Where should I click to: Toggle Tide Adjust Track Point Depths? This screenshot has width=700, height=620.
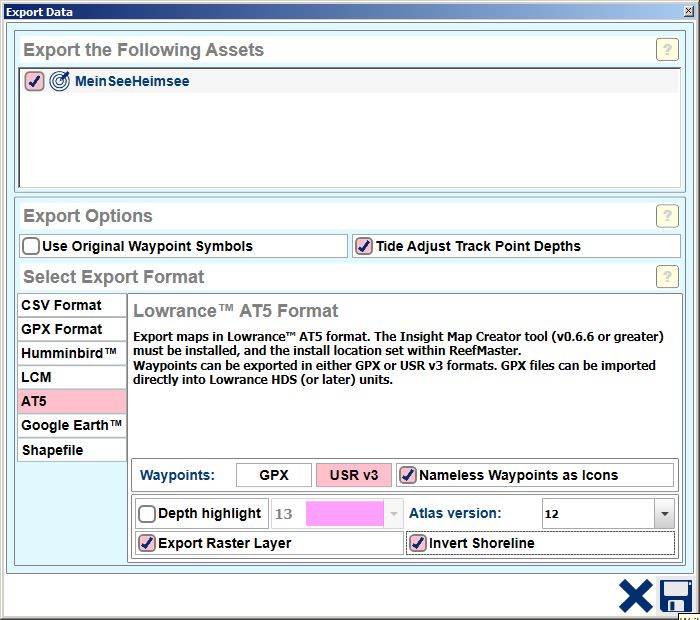pyautogui.click(x=364, y=246)
